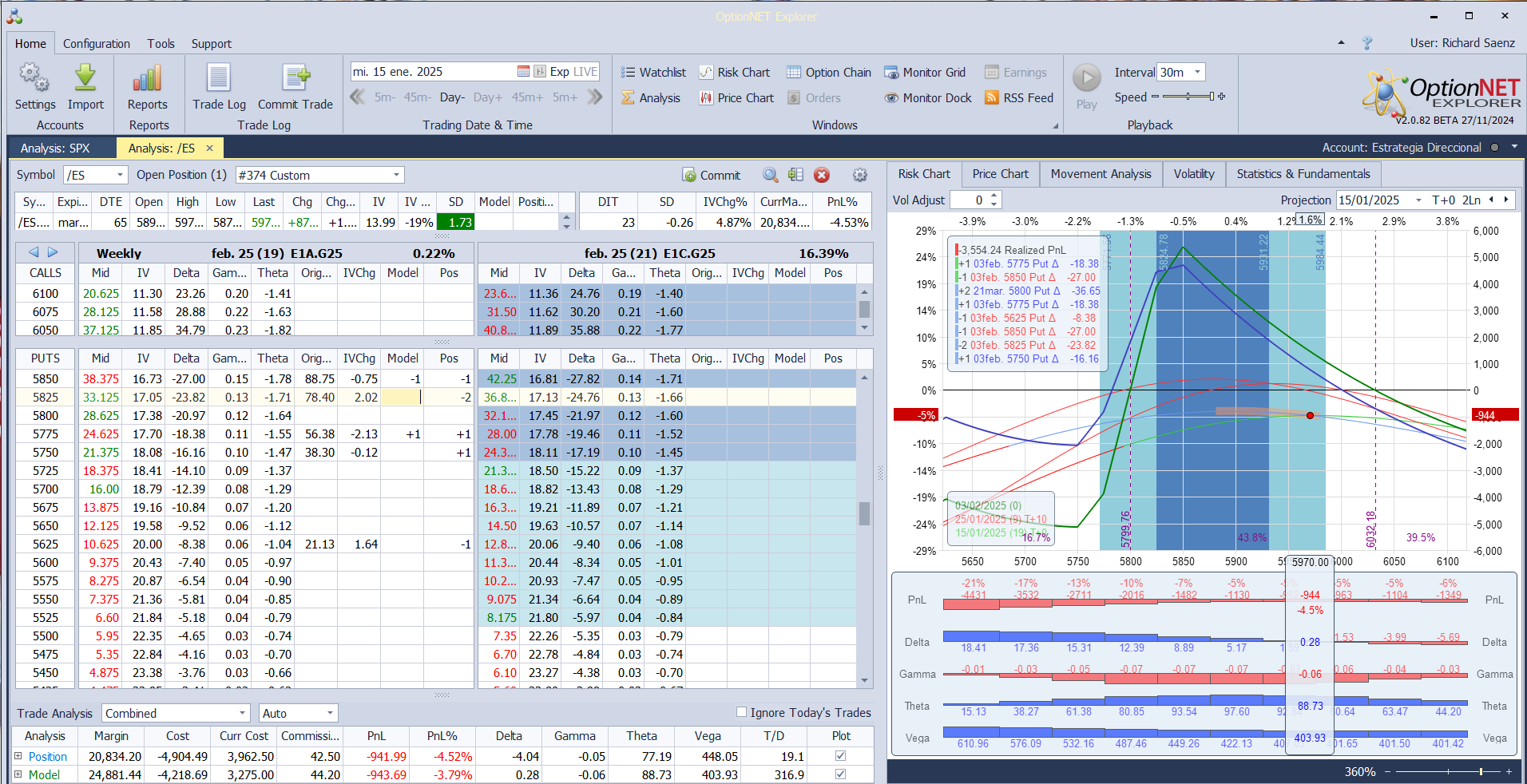Expand the Position row in Trade Analysis

(18, 756)
